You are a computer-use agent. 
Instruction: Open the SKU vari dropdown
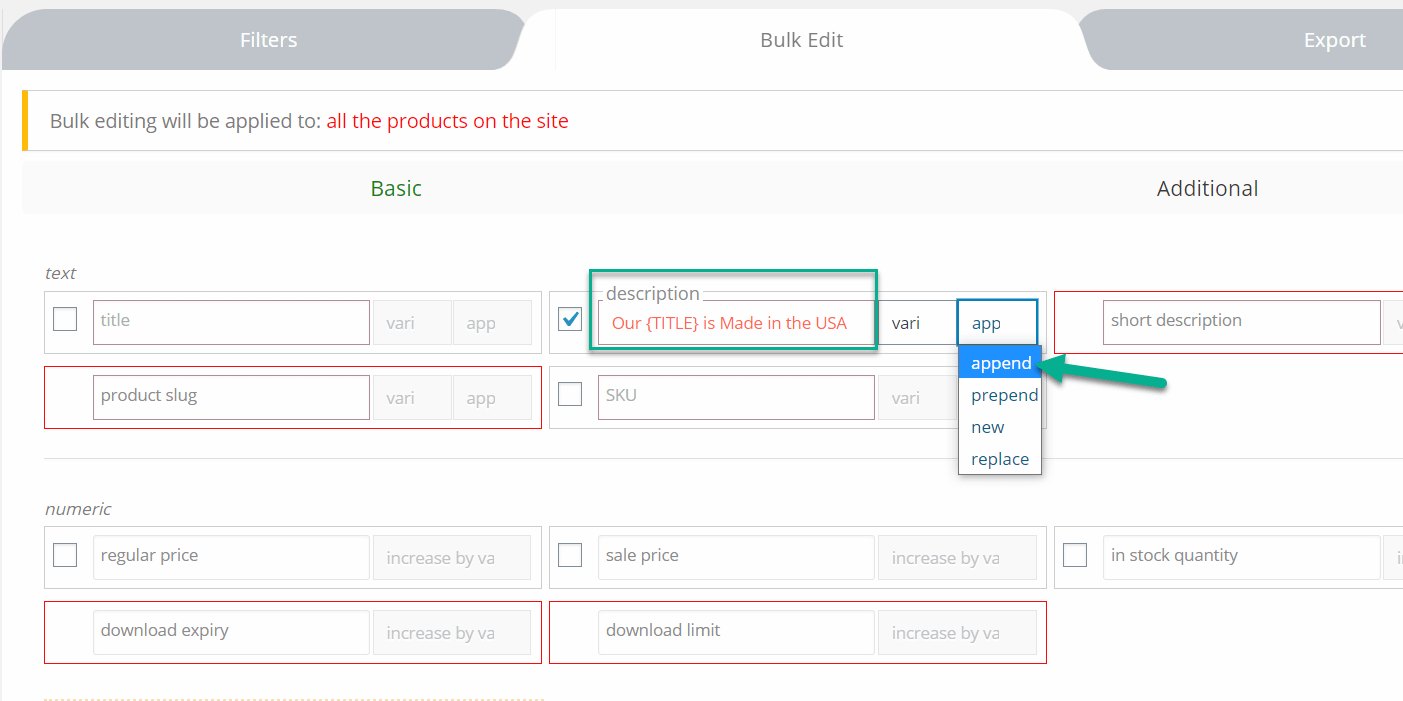pos(917,398)
